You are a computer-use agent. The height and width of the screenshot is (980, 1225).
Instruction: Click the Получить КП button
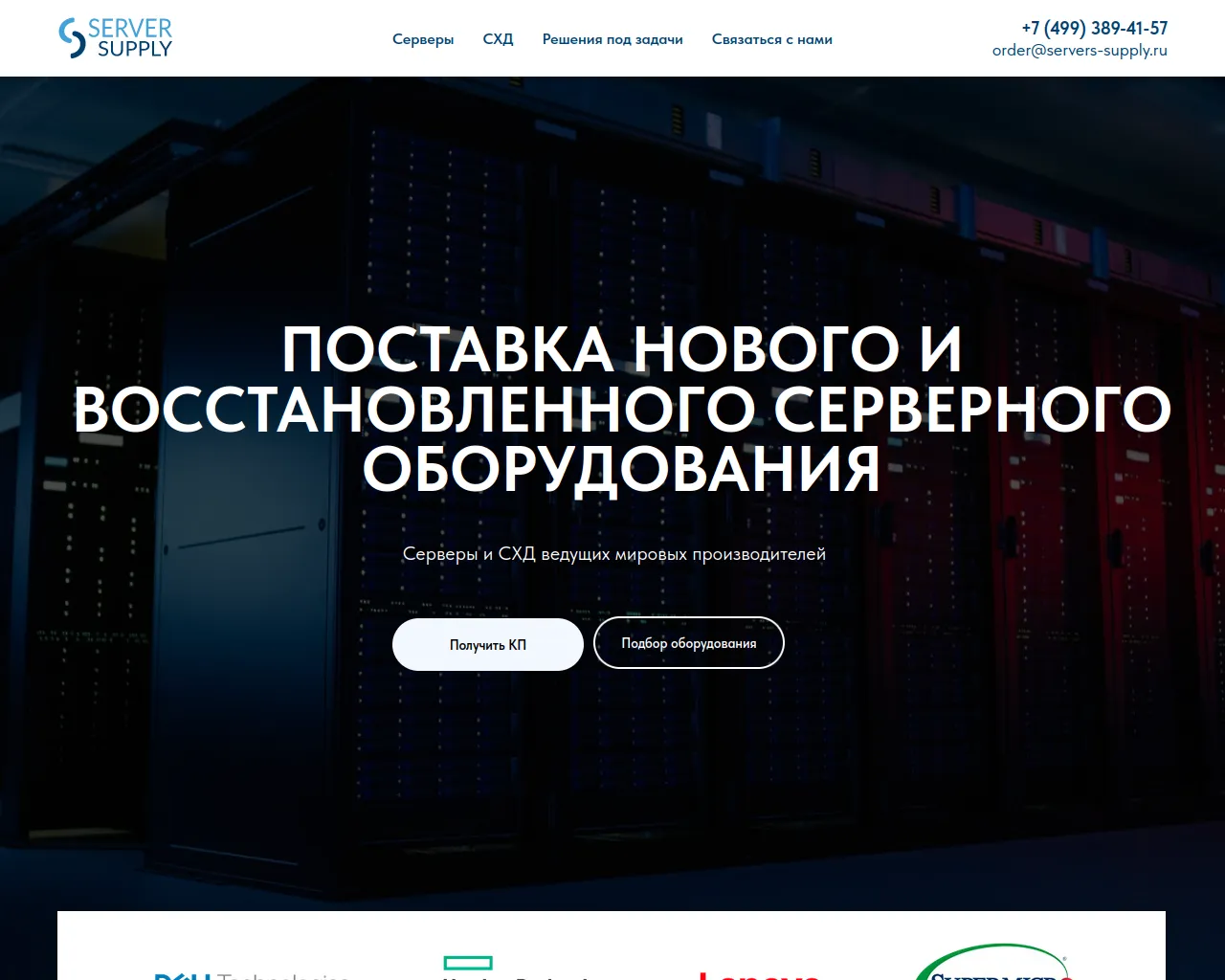pyautogui.click(x=487, y=644)
